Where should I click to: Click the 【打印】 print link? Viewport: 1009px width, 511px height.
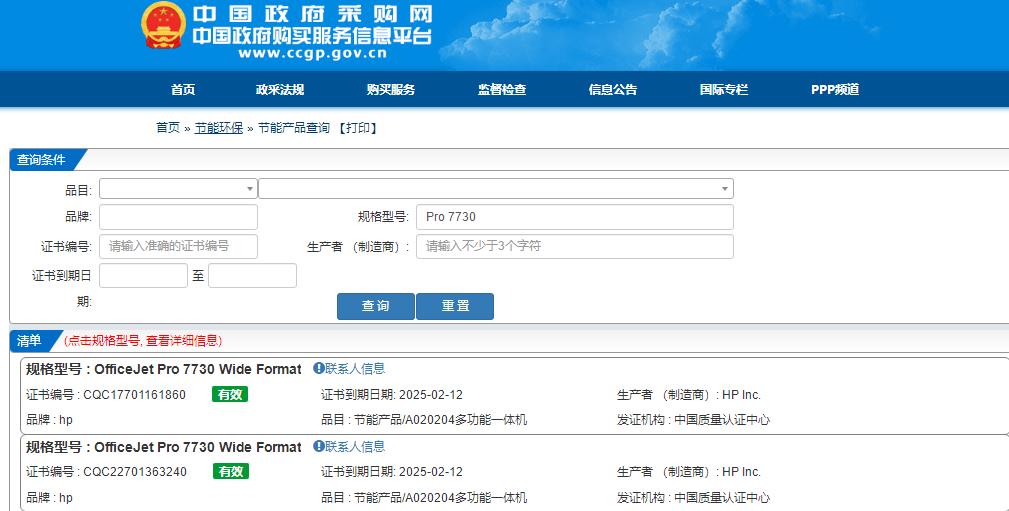[x=357, y=128]
